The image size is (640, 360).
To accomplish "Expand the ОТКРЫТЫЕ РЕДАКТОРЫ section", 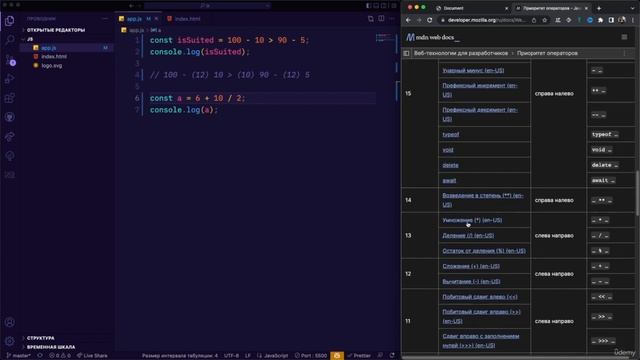I will point(56,30).
